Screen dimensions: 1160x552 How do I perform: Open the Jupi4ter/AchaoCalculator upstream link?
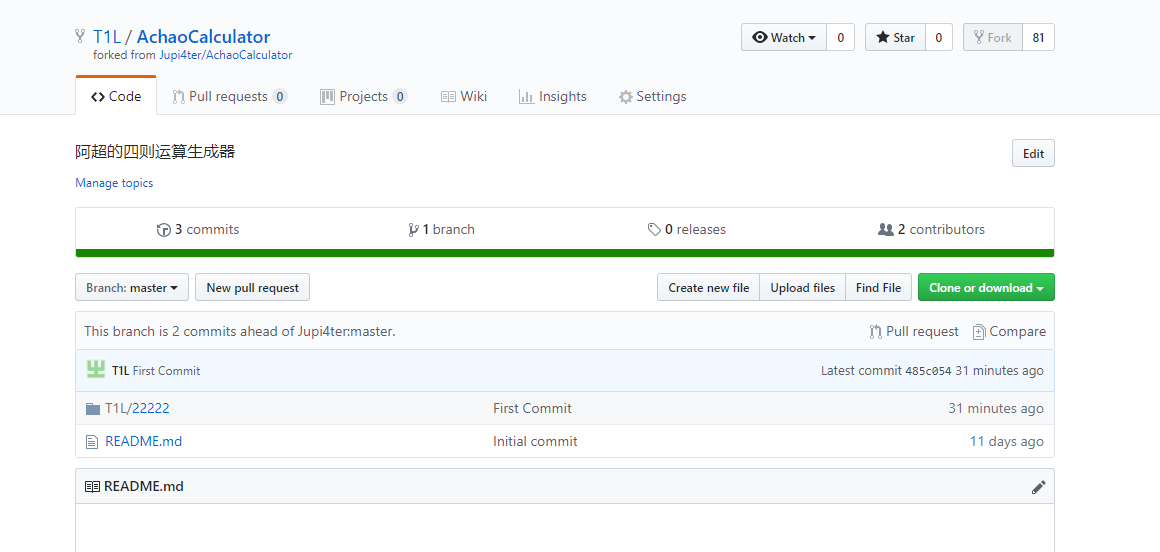click(x=225, y=56)
